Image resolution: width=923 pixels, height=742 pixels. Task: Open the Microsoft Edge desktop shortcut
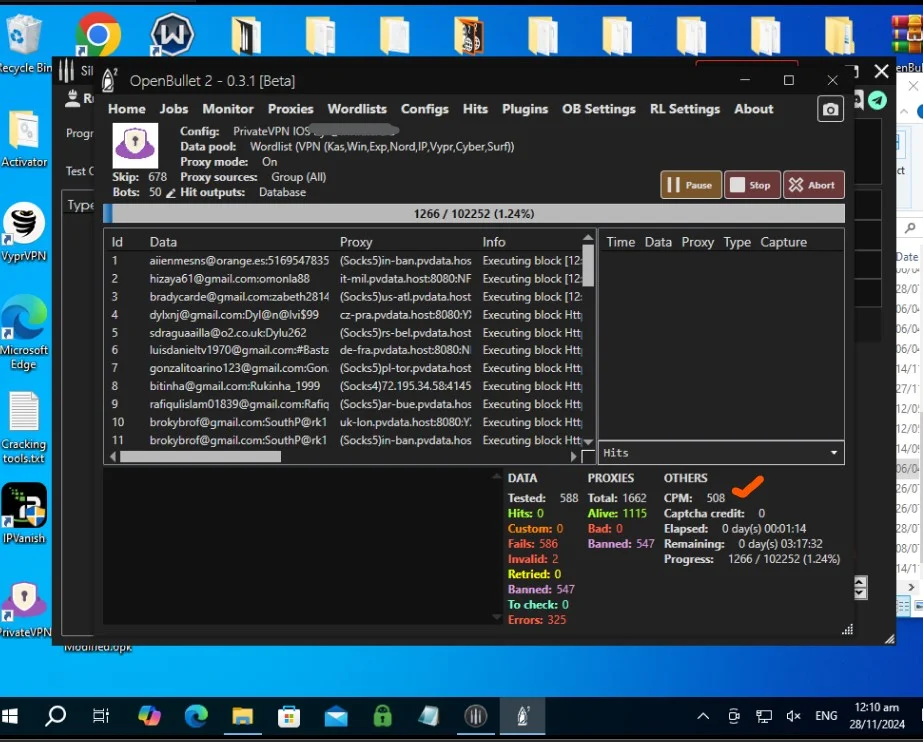click(x=24, y=332)
